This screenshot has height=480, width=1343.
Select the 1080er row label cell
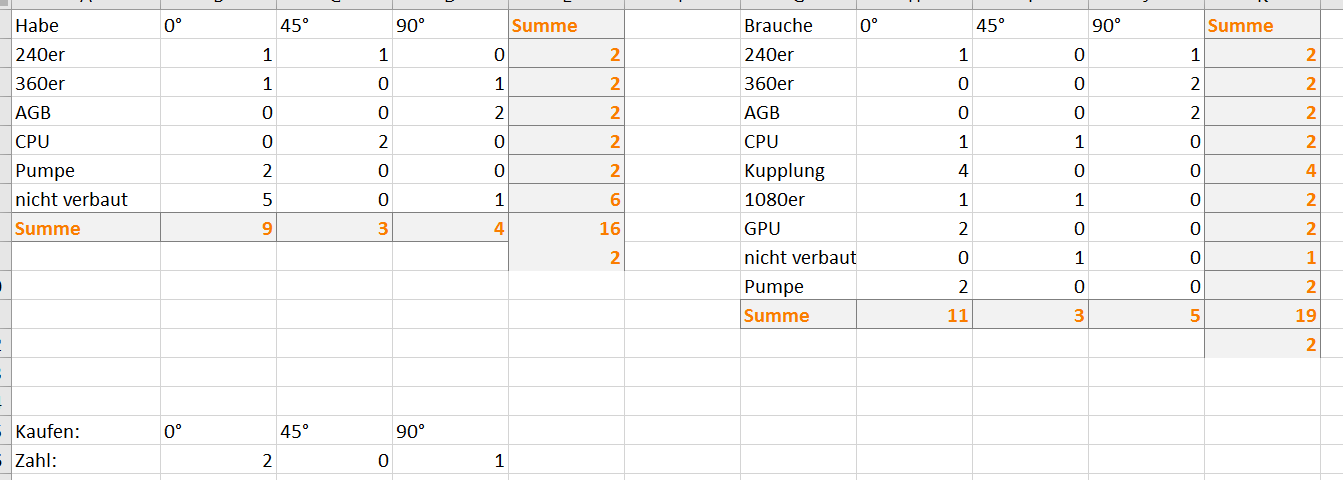click(x=798, y=199)
